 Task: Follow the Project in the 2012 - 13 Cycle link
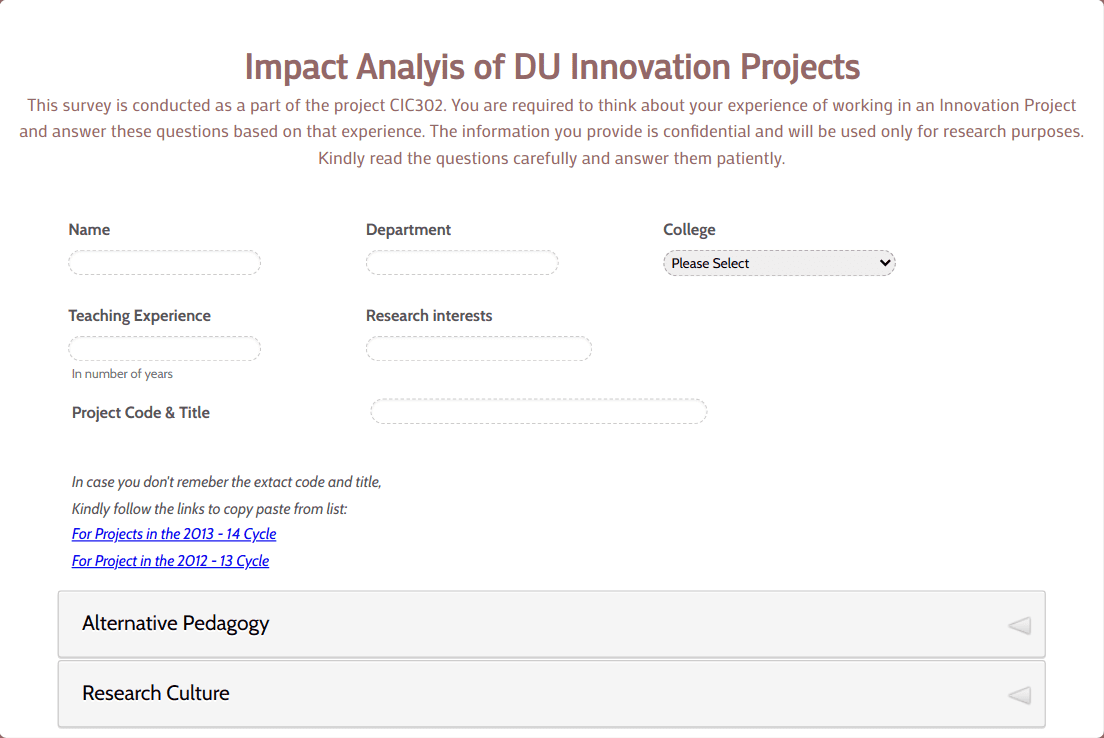click(x=170, y=560)
